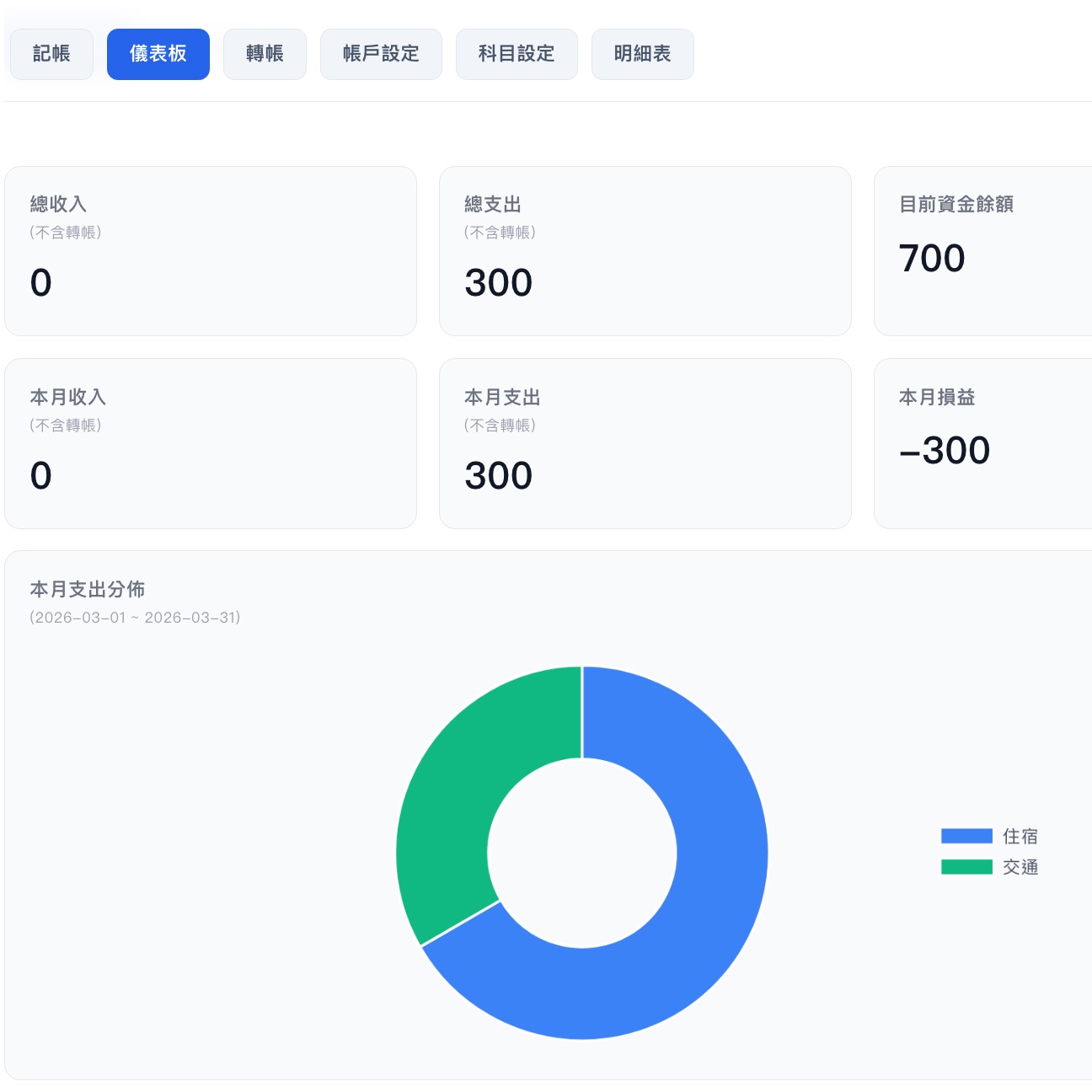Click the 本月支出 card
Screen dimensions: 1092x1092
point(645,443)
